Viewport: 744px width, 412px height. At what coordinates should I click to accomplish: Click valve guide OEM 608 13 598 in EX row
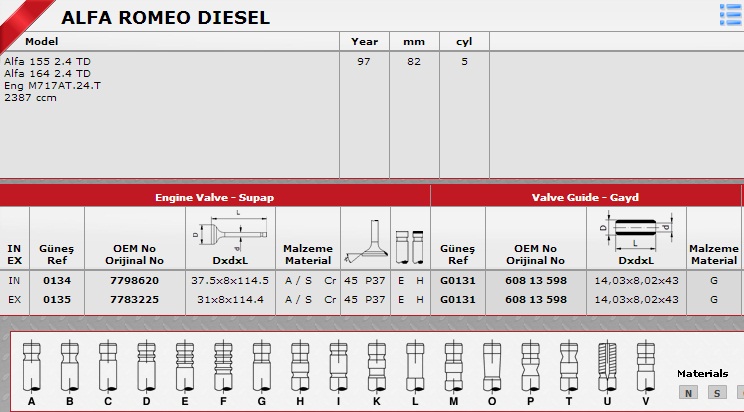pyautogui.click(x=535, y=298)
